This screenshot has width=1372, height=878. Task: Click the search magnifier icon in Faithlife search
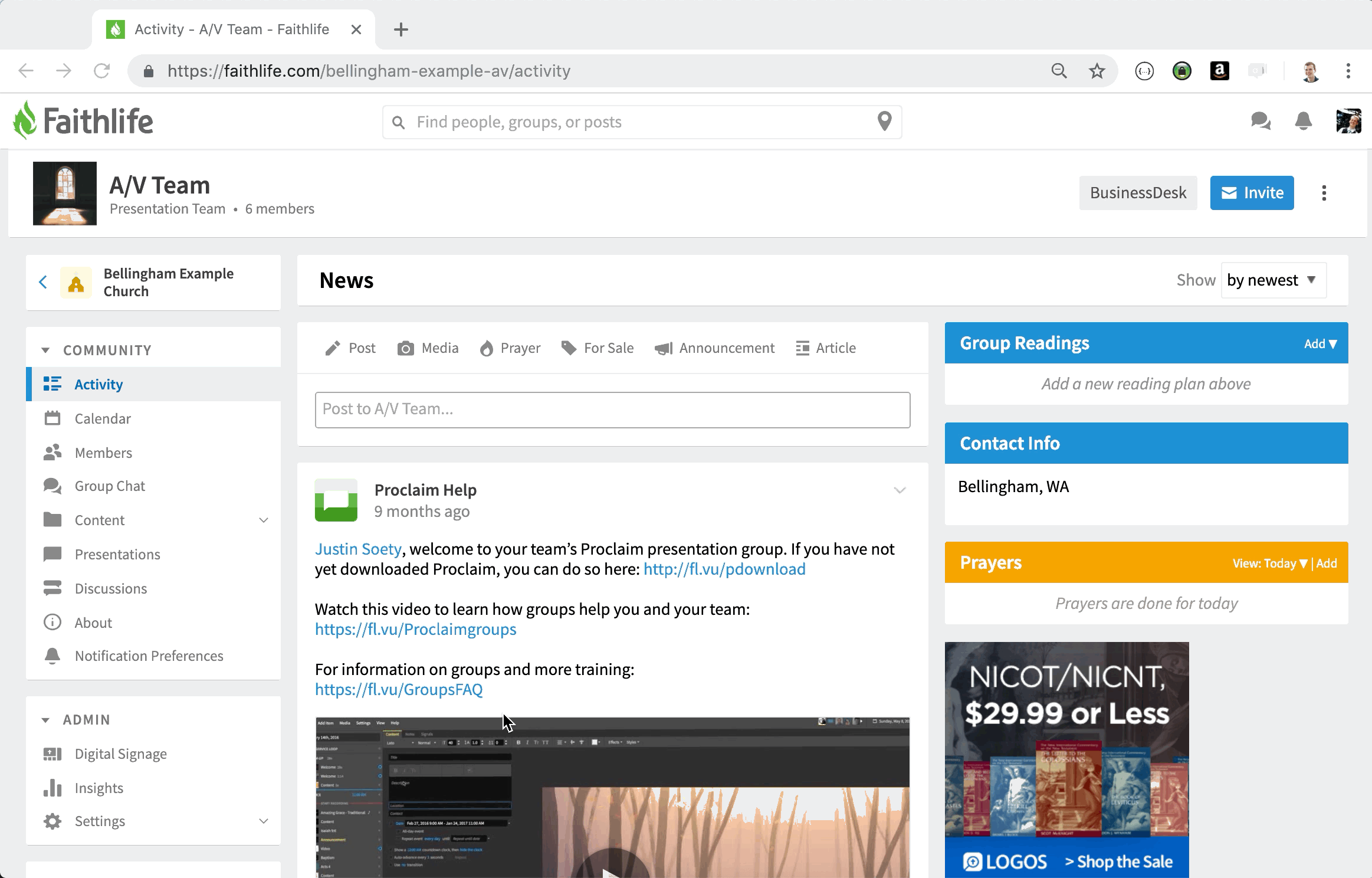click(399, 122)
